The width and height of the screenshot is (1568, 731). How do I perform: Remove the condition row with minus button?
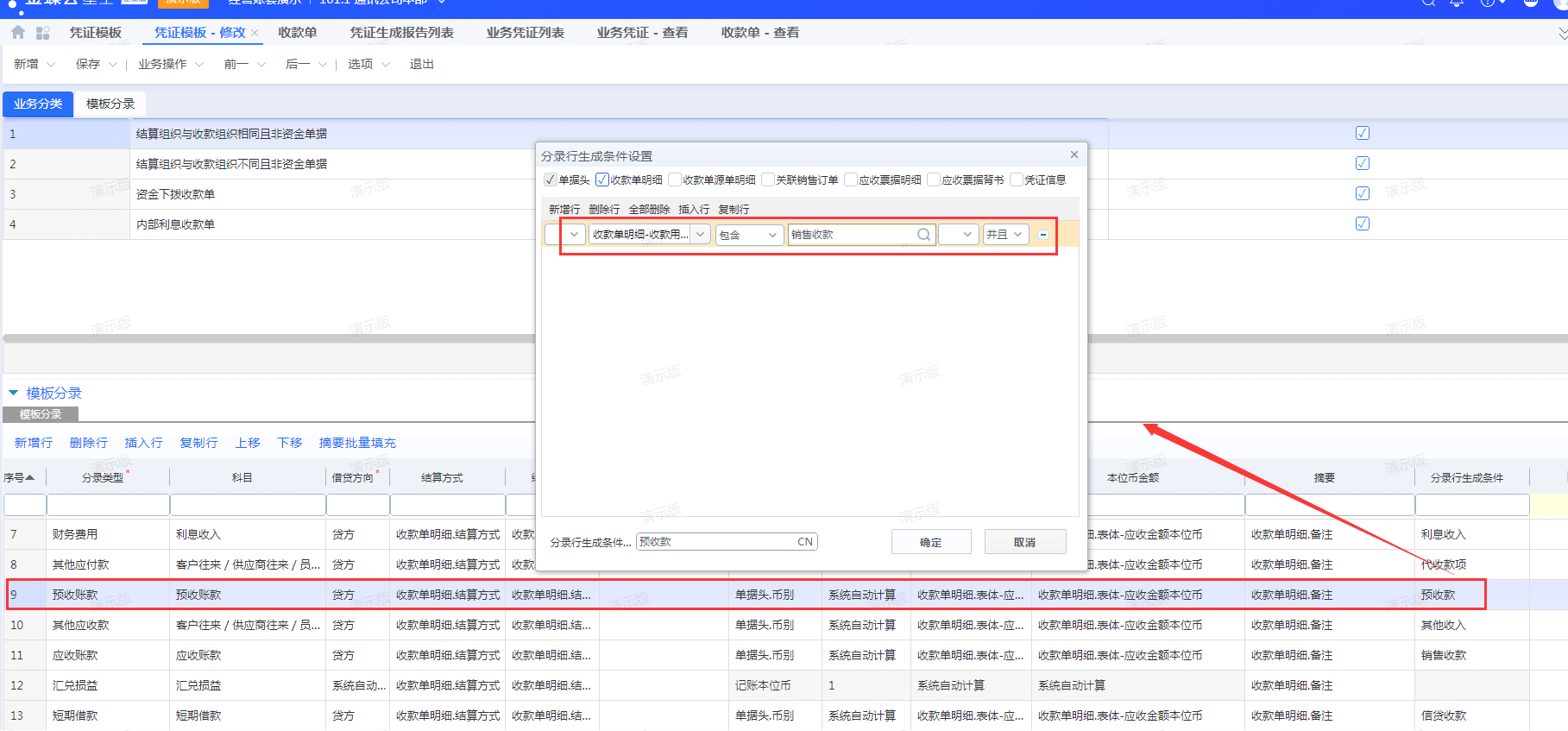[1043, 235]
